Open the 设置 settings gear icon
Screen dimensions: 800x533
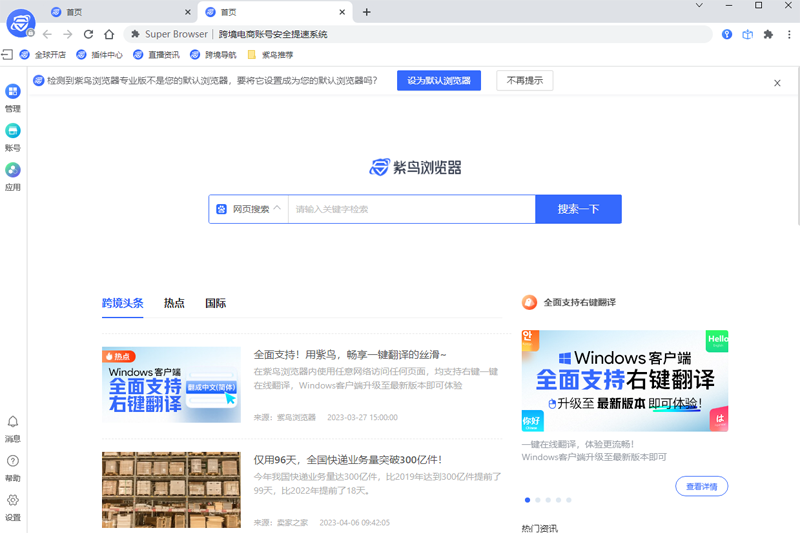tap(12, 501)
